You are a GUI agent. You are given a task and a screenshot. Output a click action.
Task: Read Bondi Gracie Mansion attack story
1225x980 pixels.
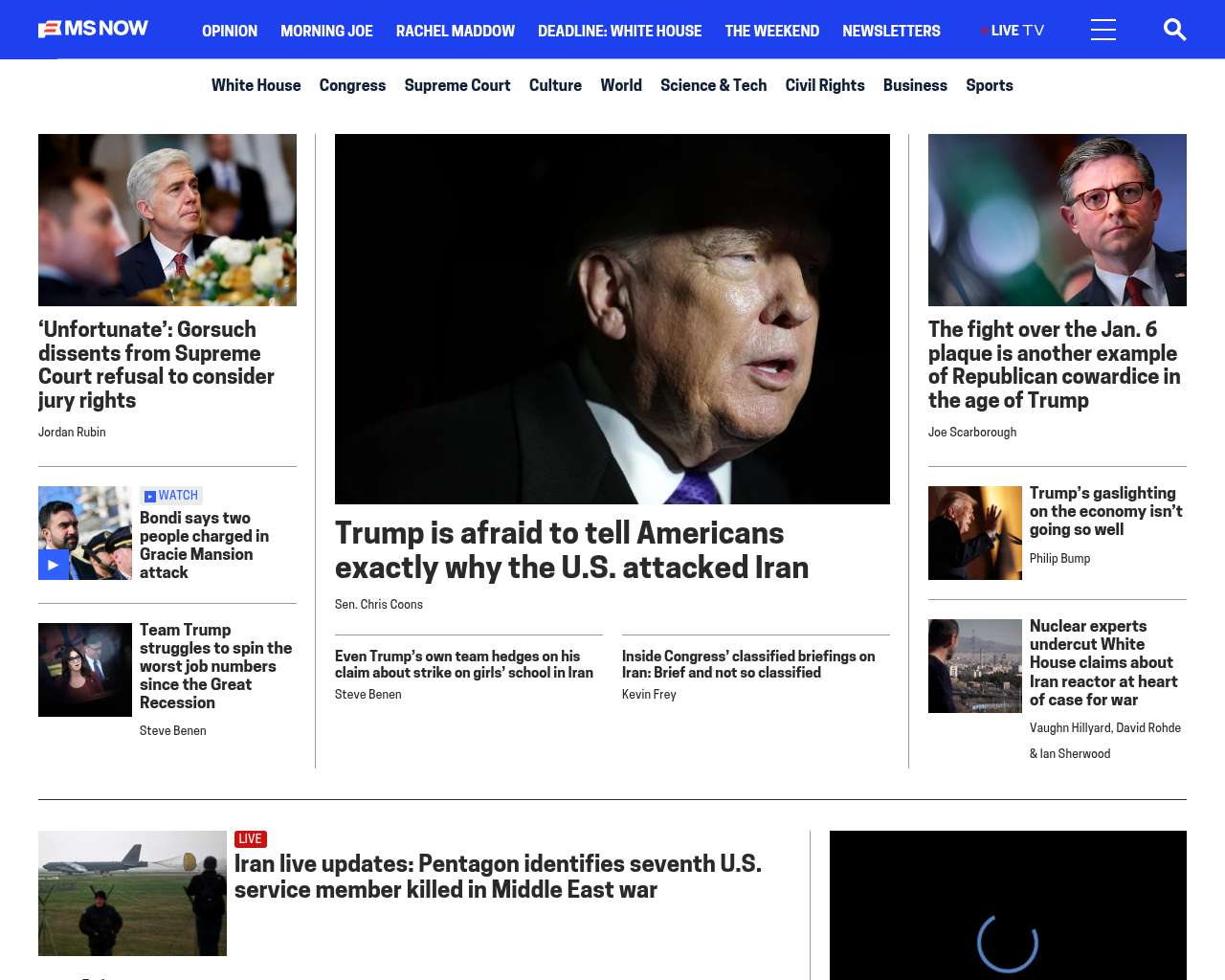[204, 545]
